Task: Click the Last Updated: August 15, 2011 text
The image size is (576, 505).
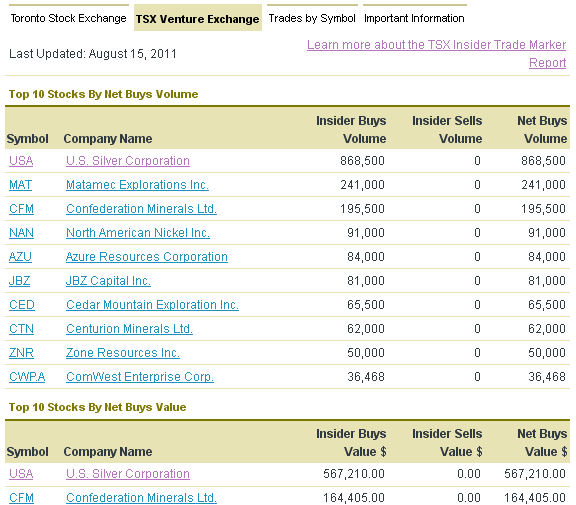Action: 93,54
